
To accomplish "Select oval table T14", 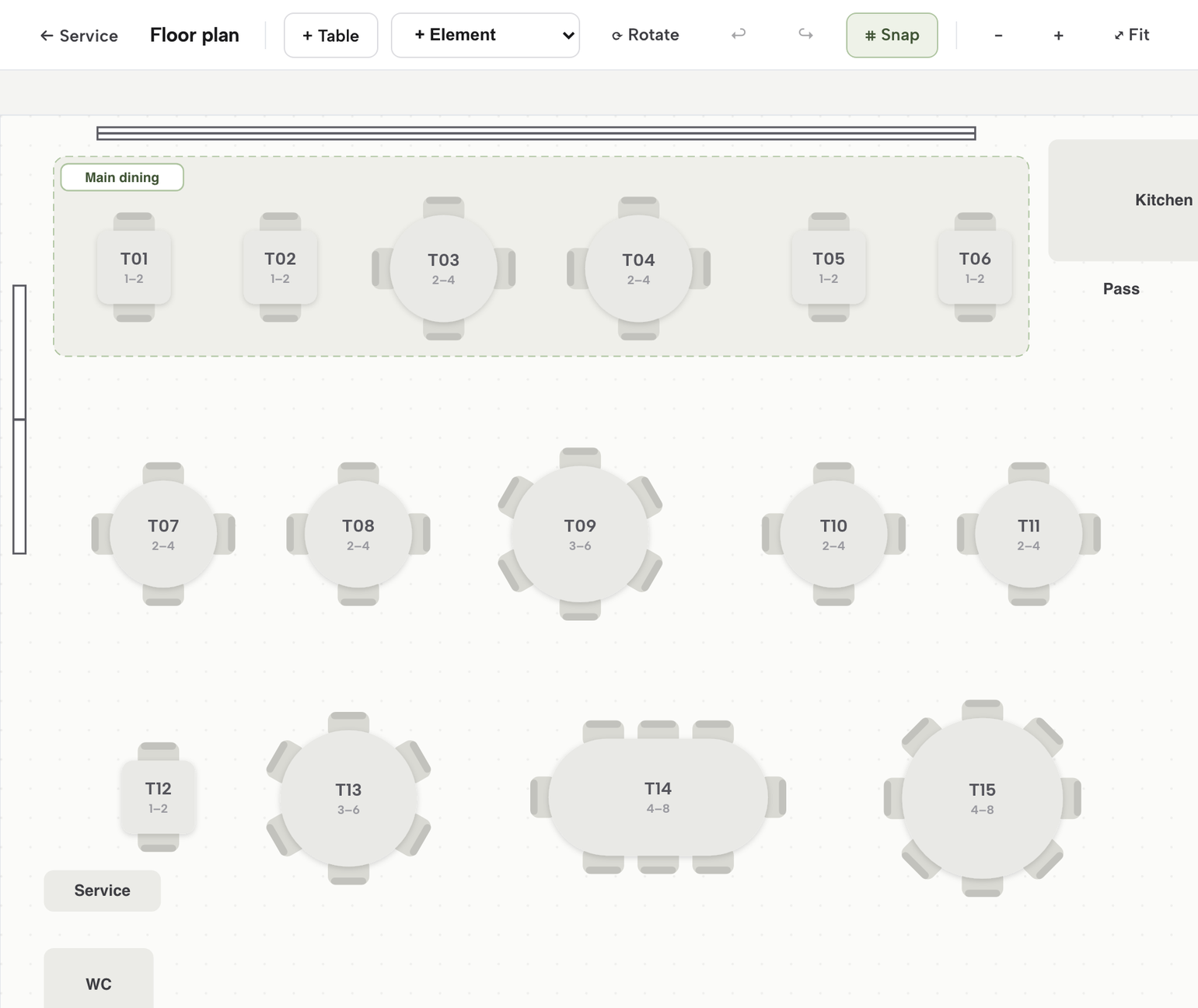I will pos(658,797).
